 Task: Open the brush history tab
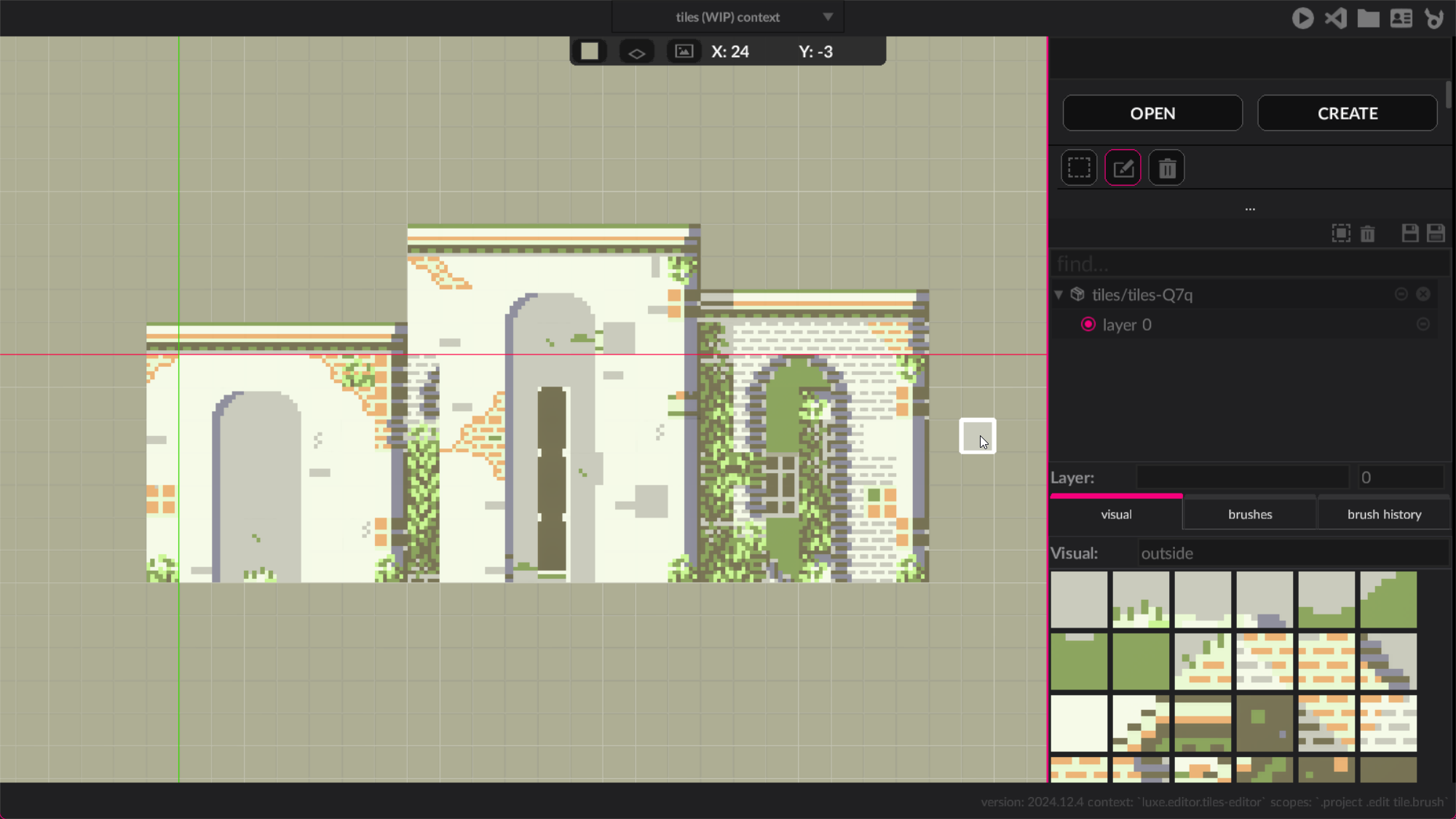point(1384,514)
